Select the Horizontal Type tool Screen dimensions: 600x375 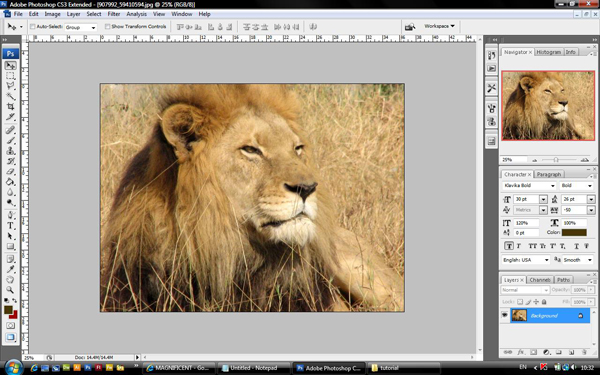10,226
